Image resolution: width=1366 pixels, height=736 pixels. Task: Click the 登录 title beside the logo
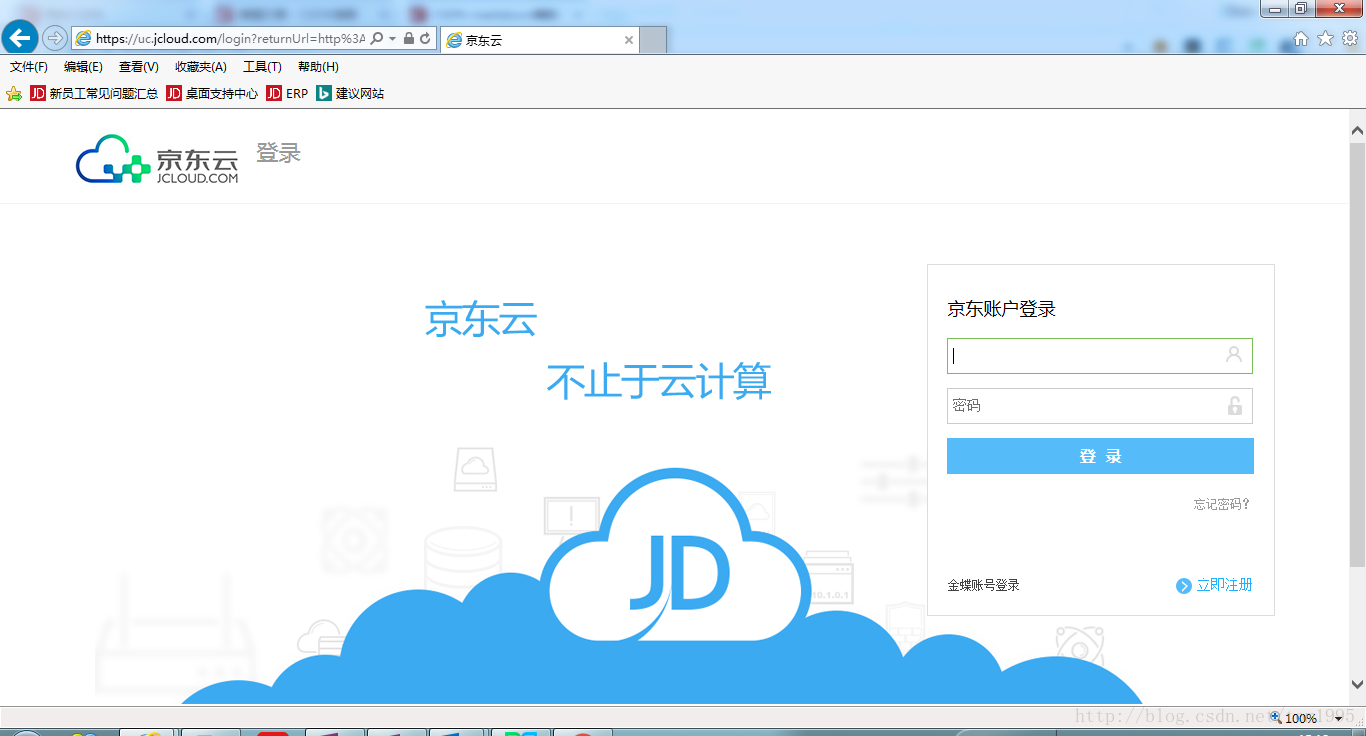[x=278, y=153]
